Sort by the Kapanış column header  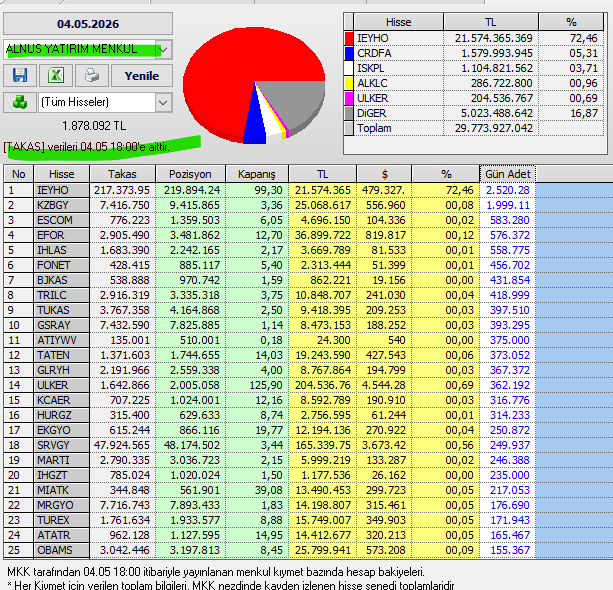click(257, 174)
